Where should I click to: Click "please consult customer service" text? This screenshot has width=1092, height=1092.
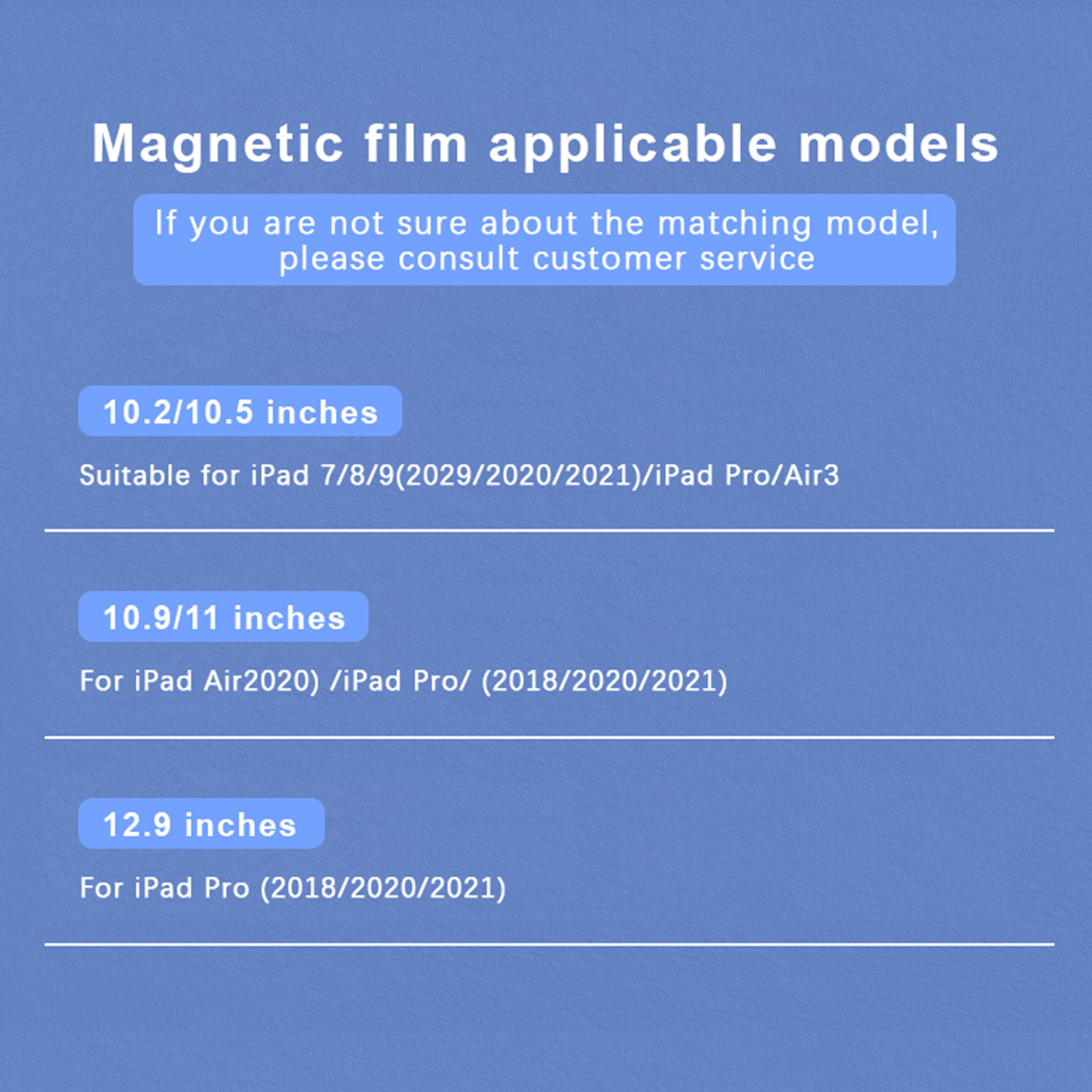[x=546, y=259]
